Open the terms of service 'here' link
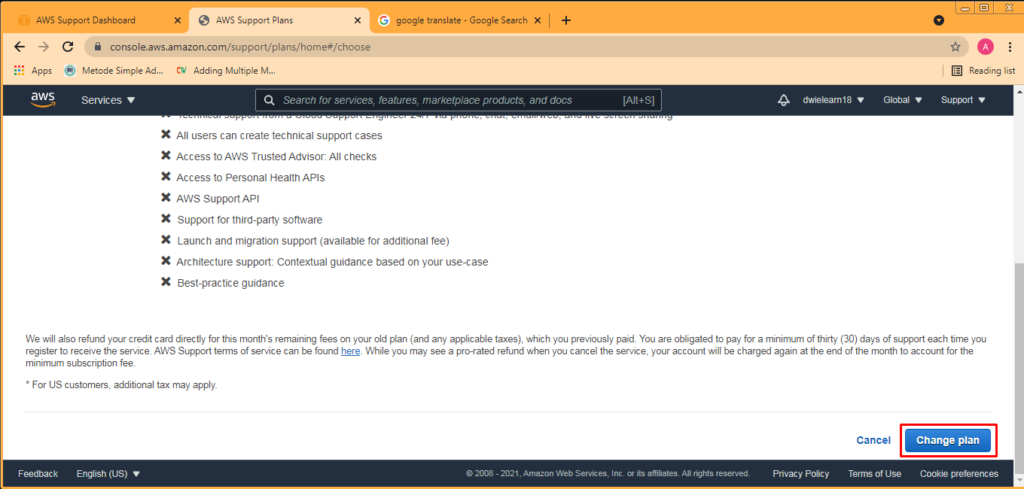 (351, 351)
